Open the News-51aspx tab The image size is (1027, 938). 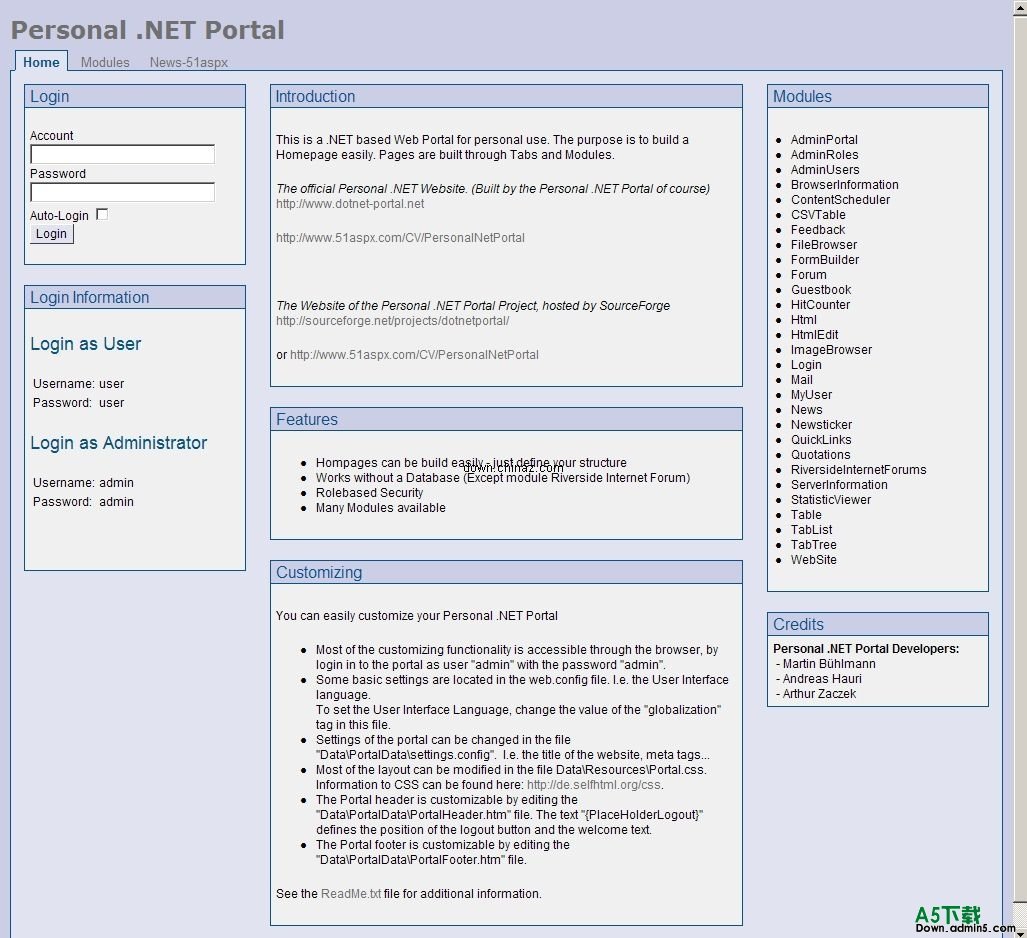point(189,62)
